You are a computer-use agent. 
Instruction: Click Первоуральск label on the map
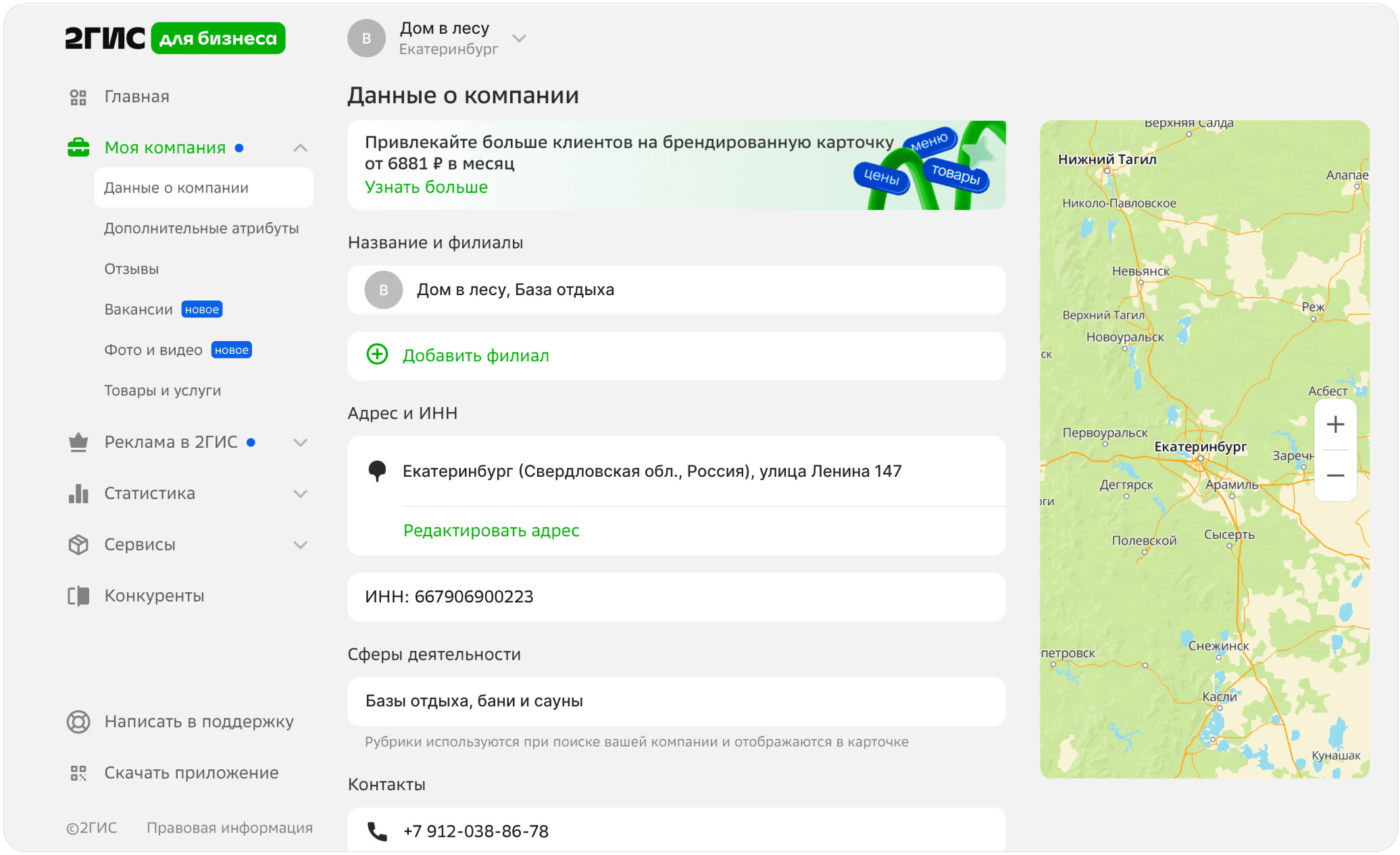[1105, 433]
